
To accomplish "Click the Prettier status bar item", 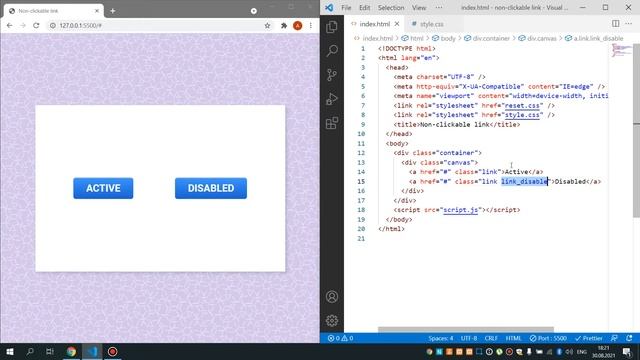I will (588, 338).
